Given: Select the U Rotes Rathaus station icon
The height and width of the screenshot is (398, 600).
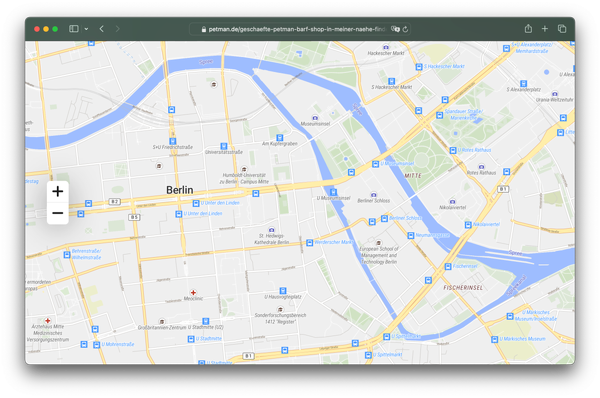Looking at the screenshot, I should tap(453, 150).
